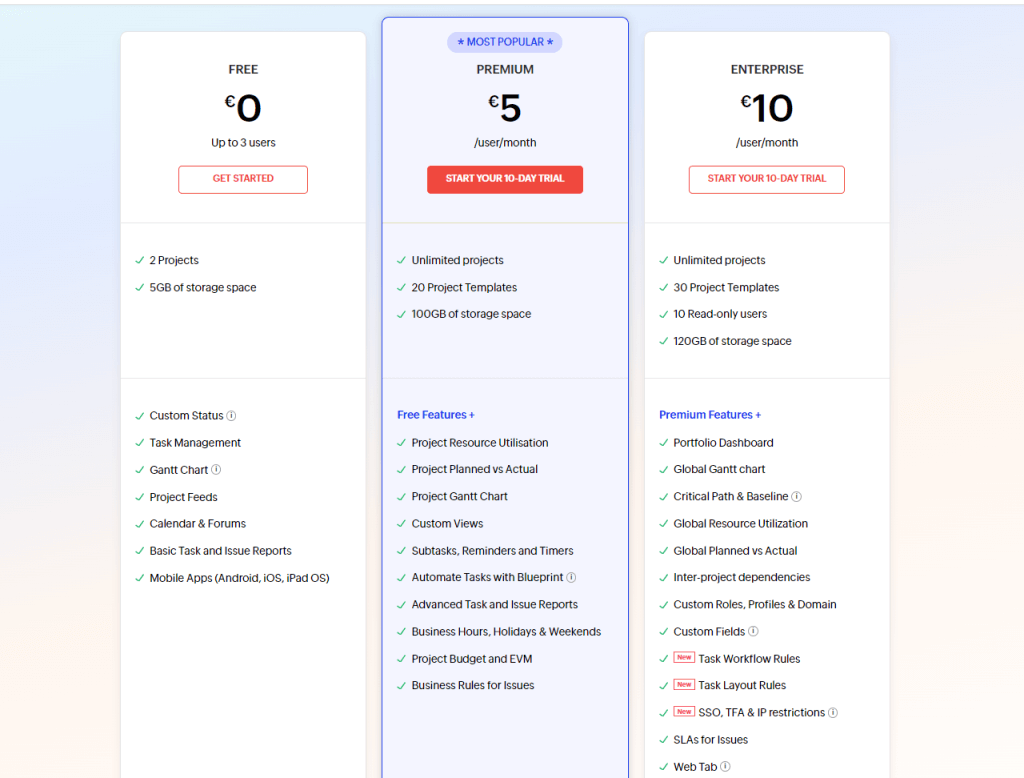The image size is (1024, 778).
Task: Click GET STARTED on the Free plan
Action: [x=242, y=179]
